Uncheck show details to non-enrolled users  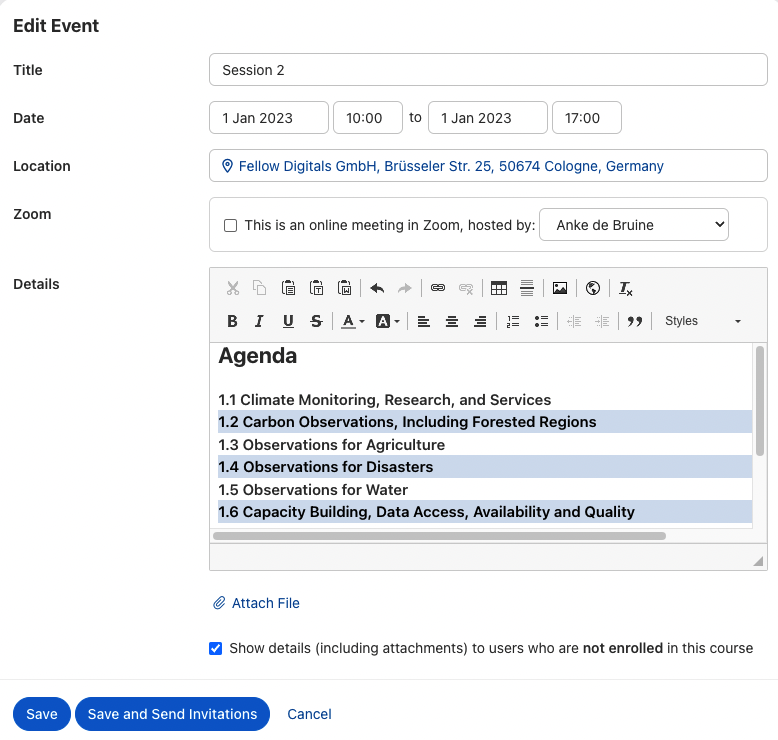tap(216, 648)
